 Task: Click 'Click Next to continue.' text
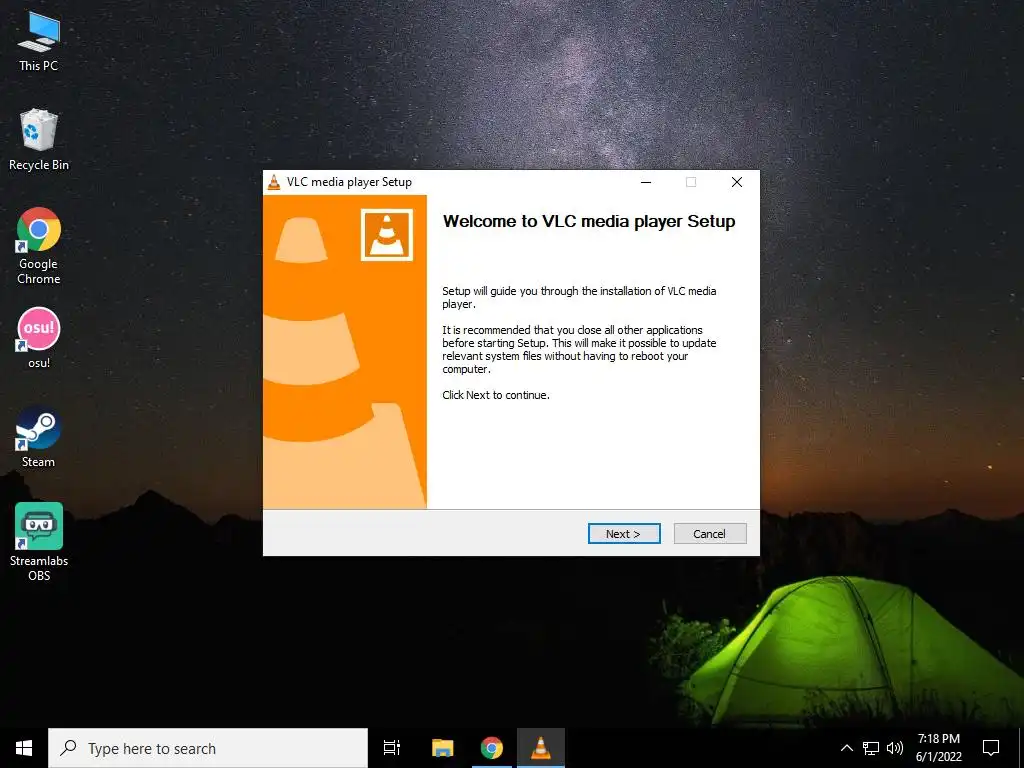click(496, 395)
